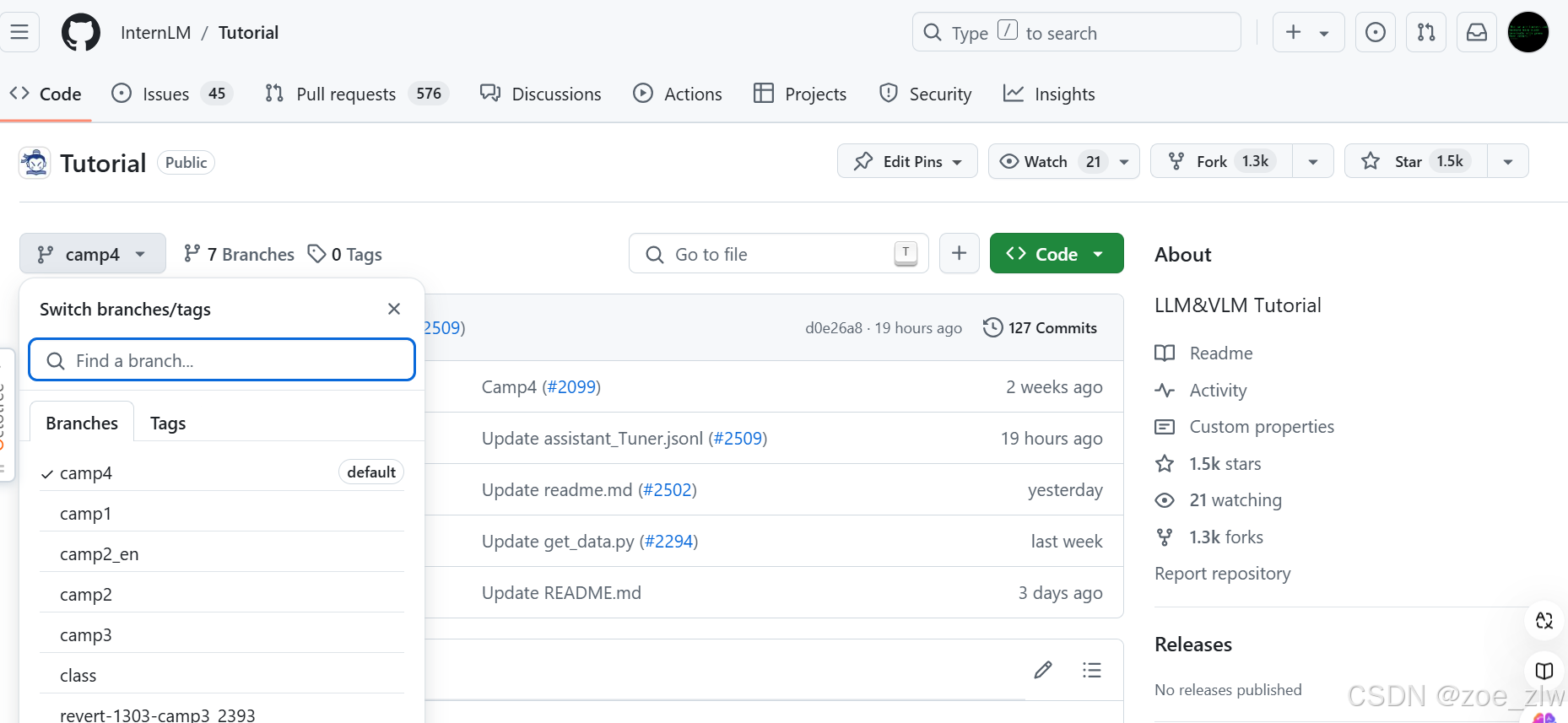The height and width of the screenshot is (723, 1568).
Task: Open the README outline list icon
Action: coord(1091,670)
